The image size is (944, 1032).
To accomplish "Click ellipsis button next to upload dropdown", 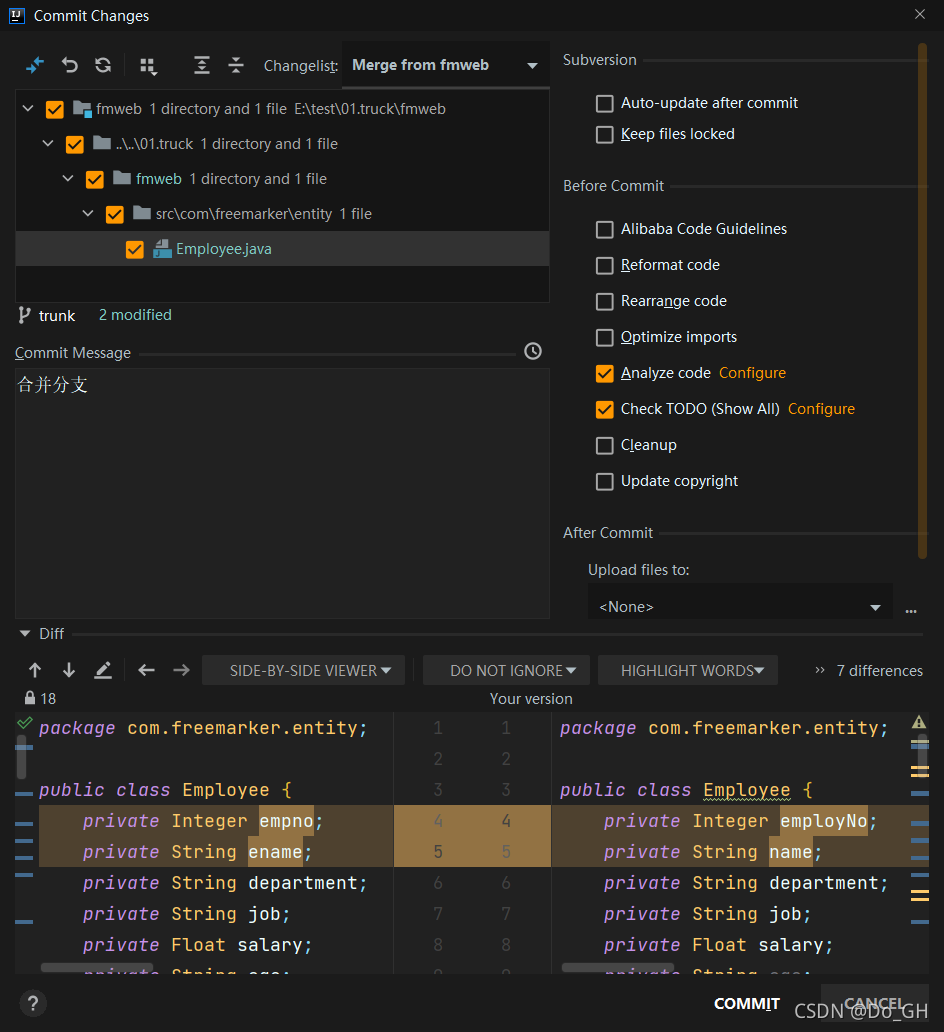I will click(911, 610).
